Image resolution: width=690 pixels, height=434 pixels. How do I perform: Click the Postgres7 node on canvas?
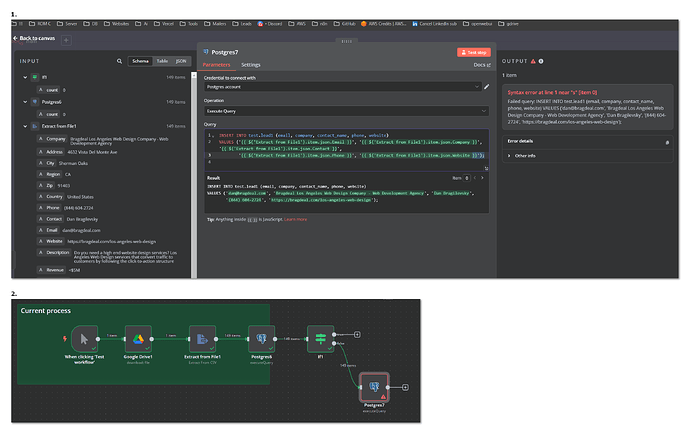(374, 387)
